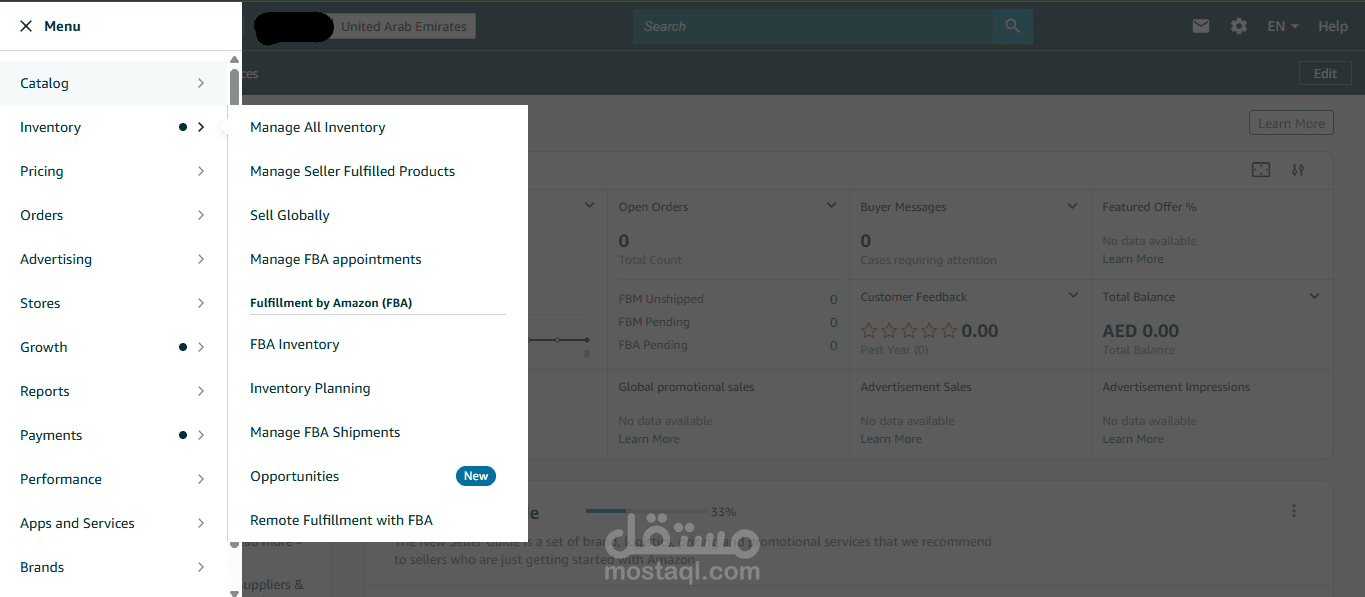Screen dimensions: 1365x597
Task: Expand the Stores chevron arrow
Action: [201, 303]
